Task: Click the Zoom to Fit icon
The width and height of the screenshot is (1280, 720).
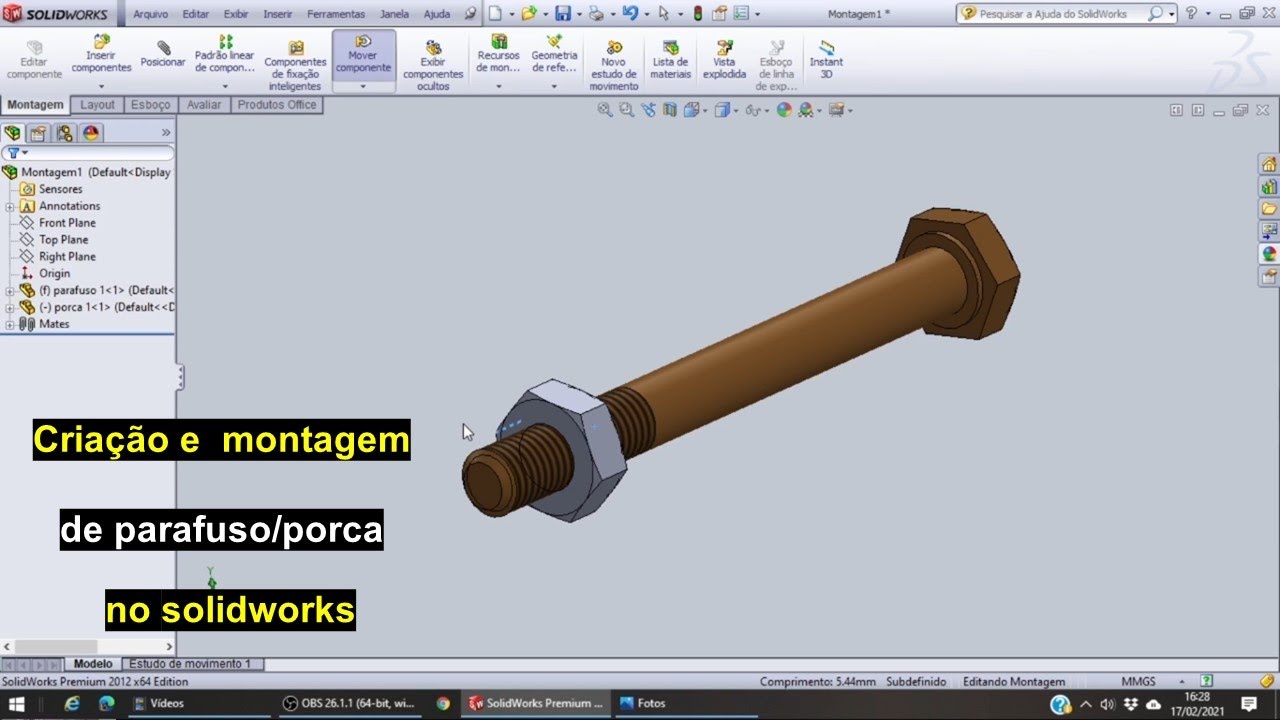Action: tap(605, 110)
